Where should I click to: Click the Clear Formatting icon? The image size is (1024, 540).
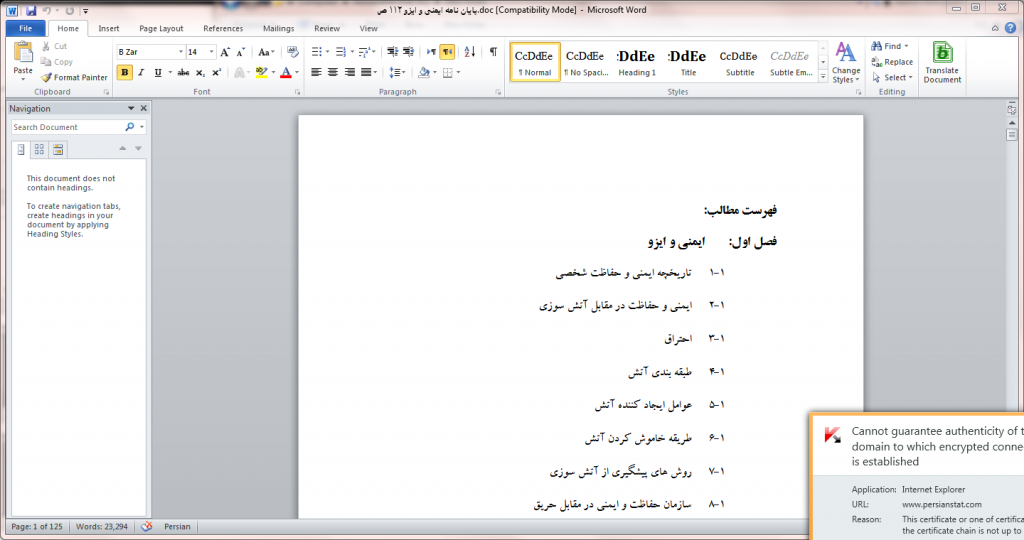[x=292, y=52]
